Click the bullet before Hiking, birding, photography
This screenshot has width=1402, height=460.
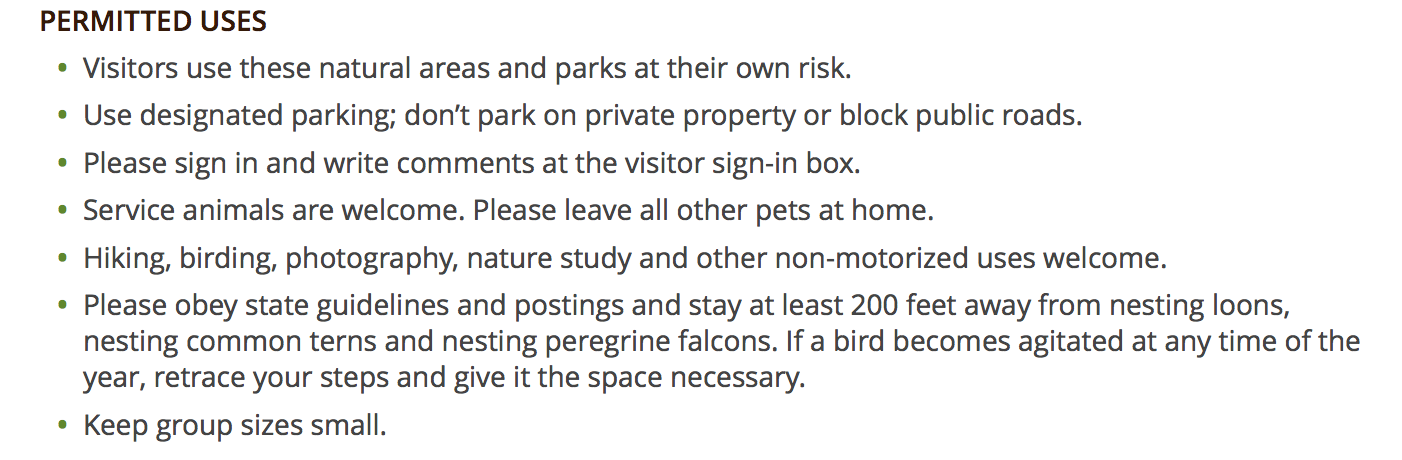[64, 260]
